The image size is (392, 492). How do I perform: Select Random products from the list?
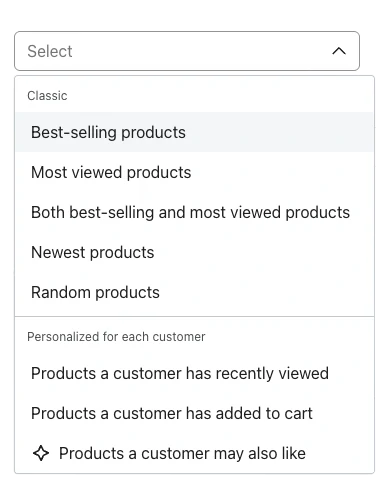point(195,292)
